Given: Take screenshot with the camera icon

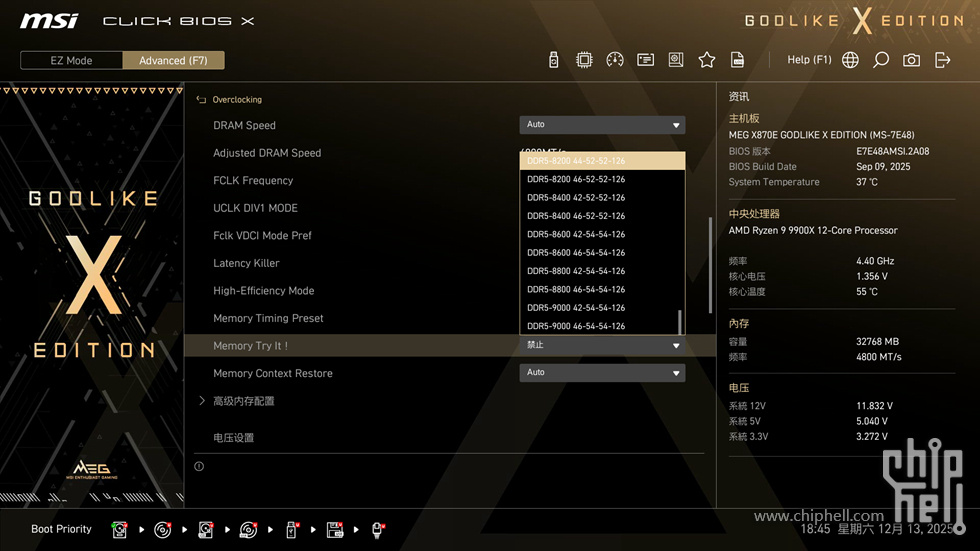Looking at the screenshot, I should [x=911, y=60].
